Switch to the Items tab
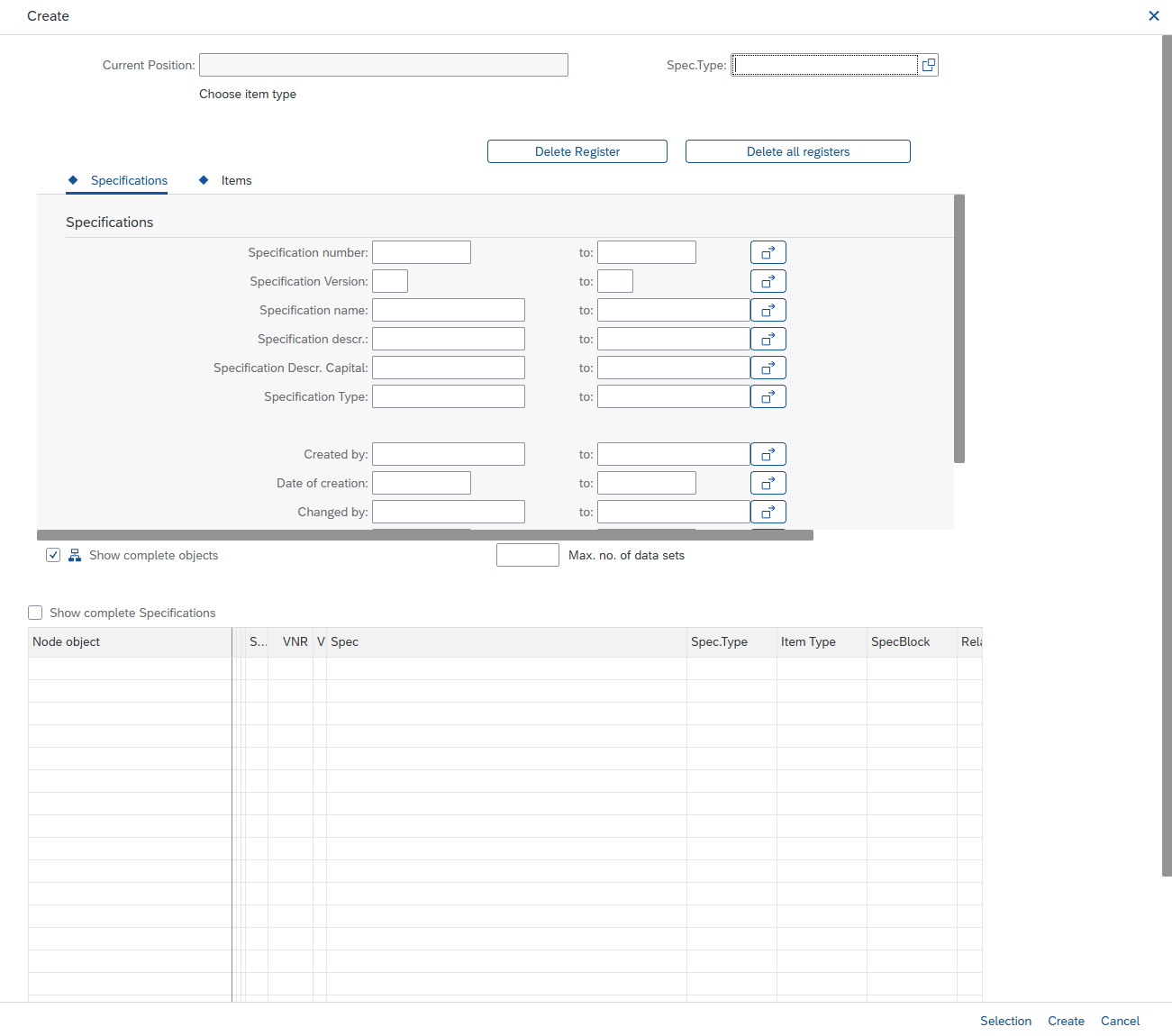 tap(236, 180)
